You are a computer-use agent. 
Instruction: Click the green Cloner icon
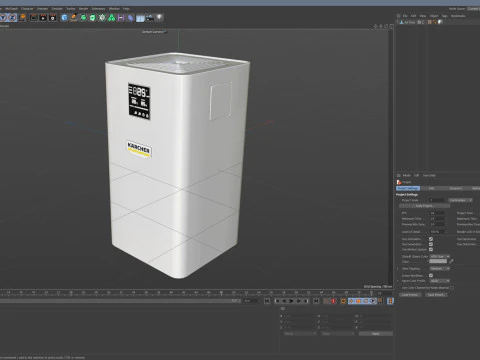coord(102,18)
